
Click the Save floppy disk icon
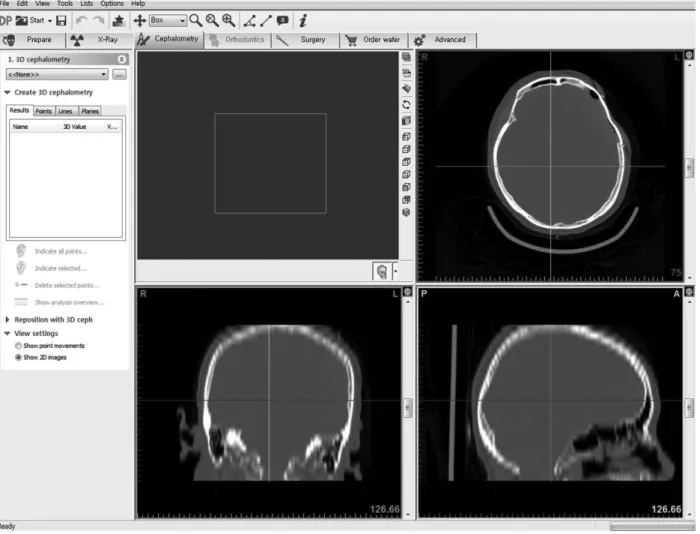point(61,21)
